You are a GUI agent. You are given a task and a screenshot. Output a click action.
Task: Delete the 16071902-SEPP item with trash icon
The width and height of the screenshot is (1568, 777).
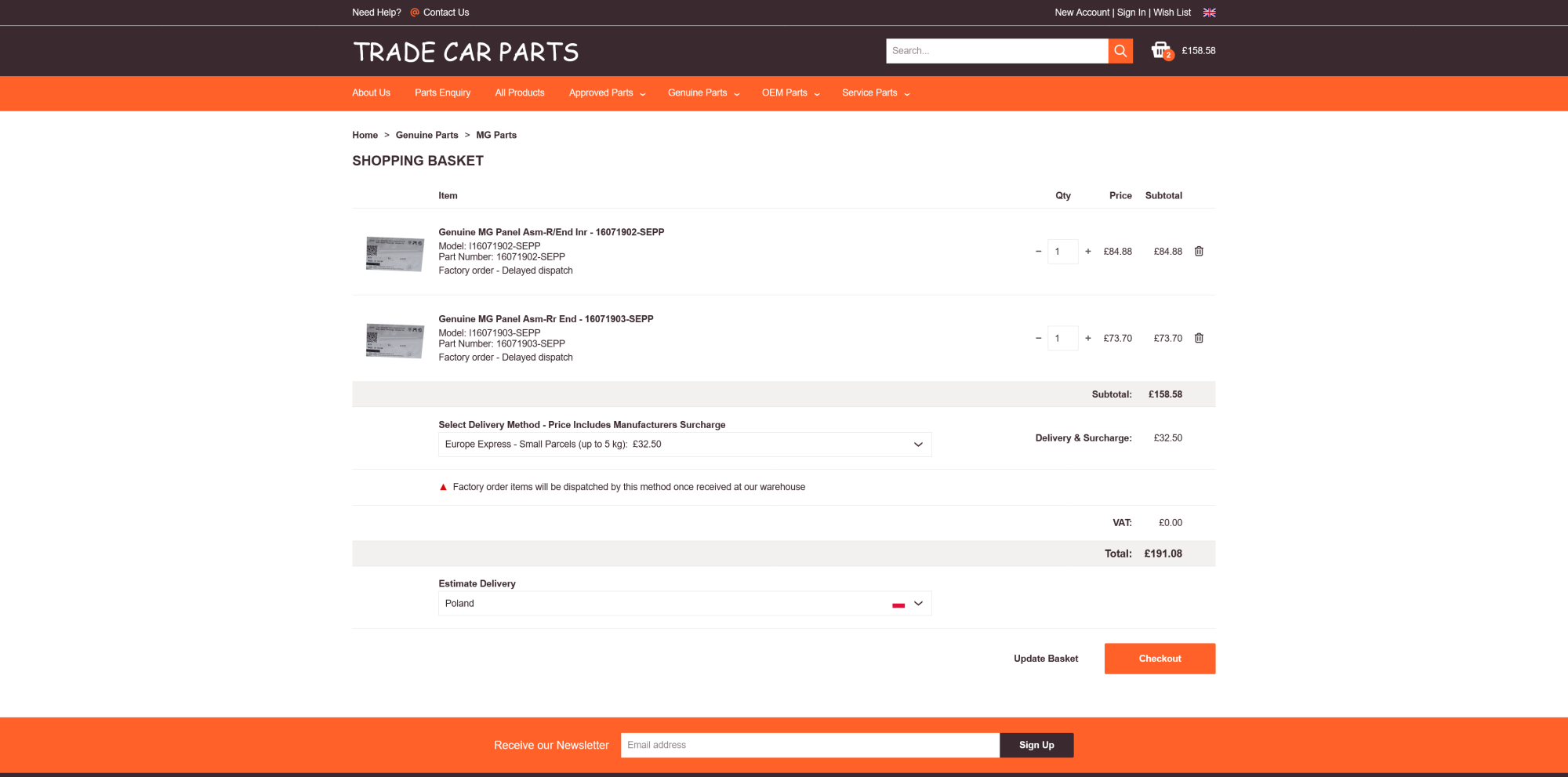1199,252
